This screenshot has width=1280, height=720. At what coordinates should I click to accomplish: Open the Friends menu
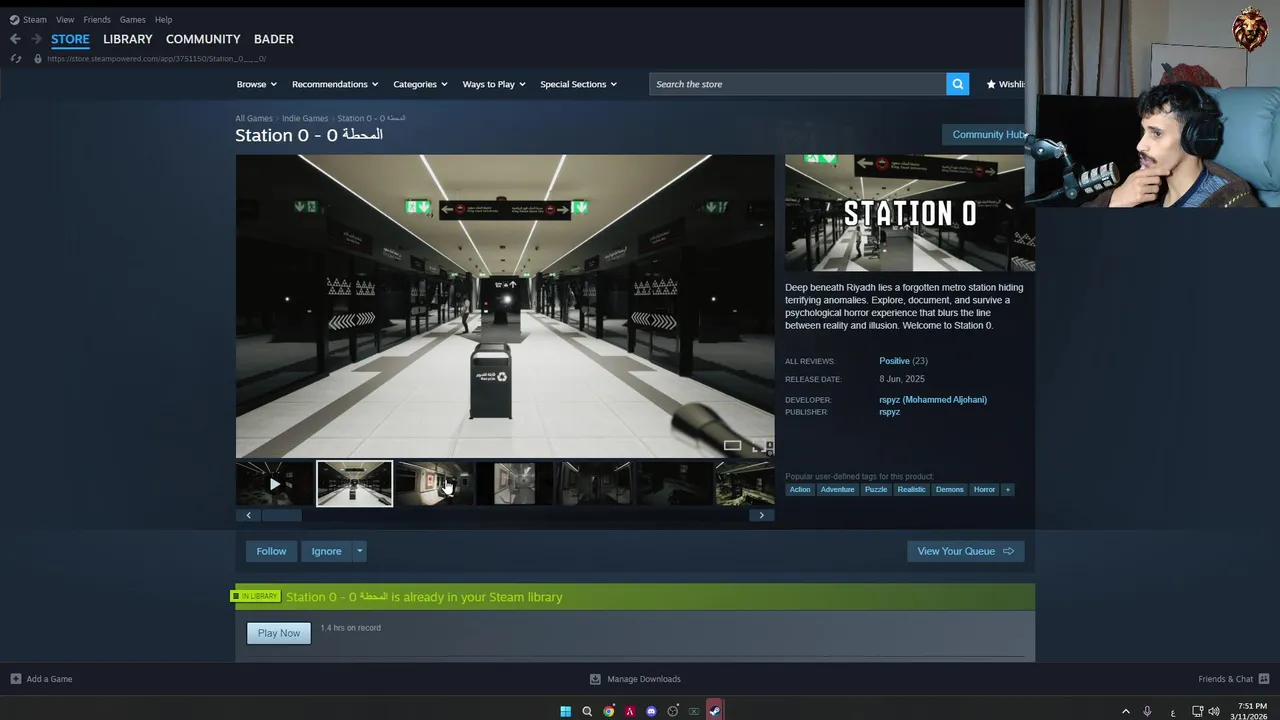[x=97, y=19]
